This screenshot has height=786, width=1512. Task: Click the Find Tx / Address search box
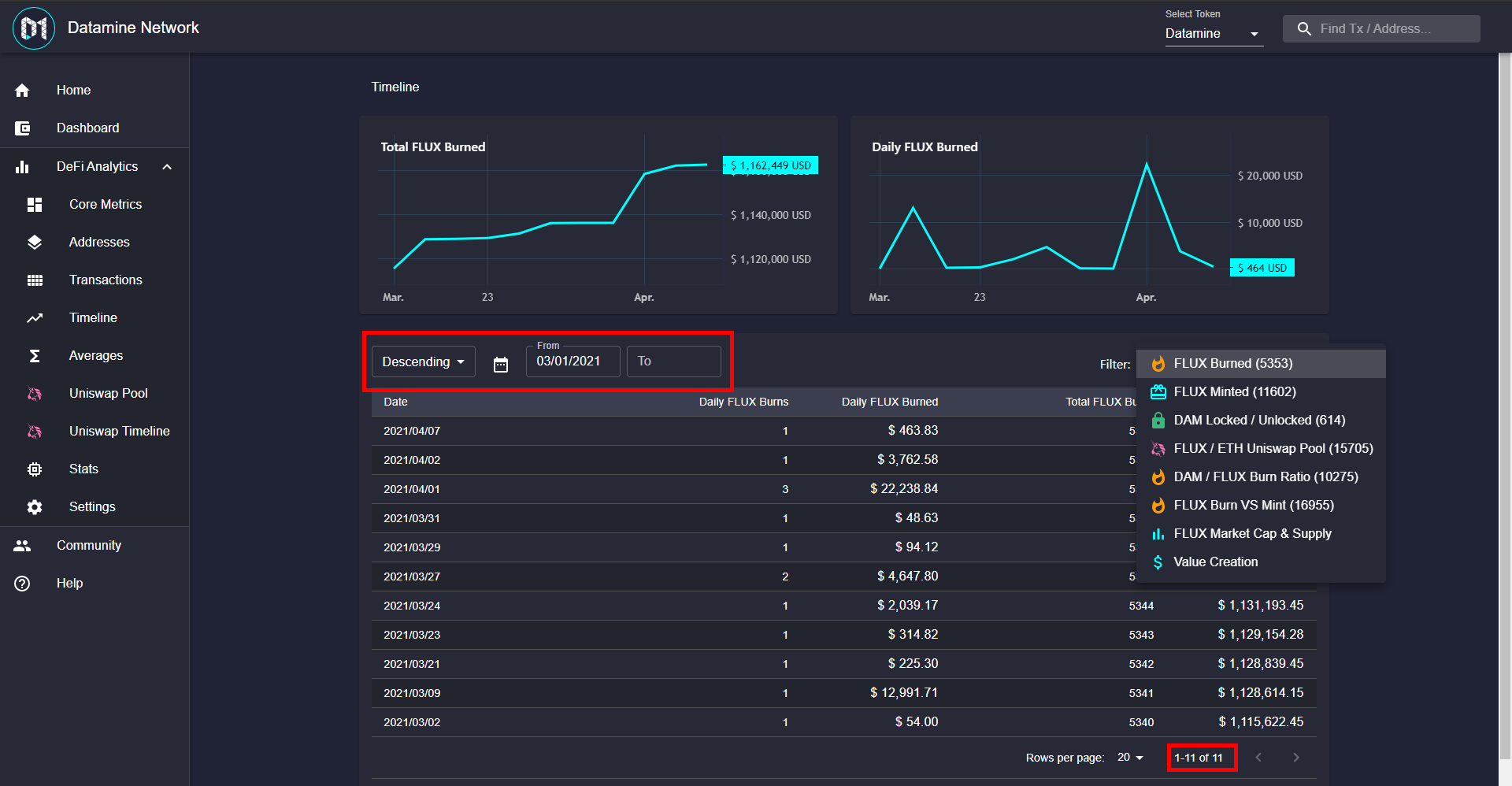1381,29
